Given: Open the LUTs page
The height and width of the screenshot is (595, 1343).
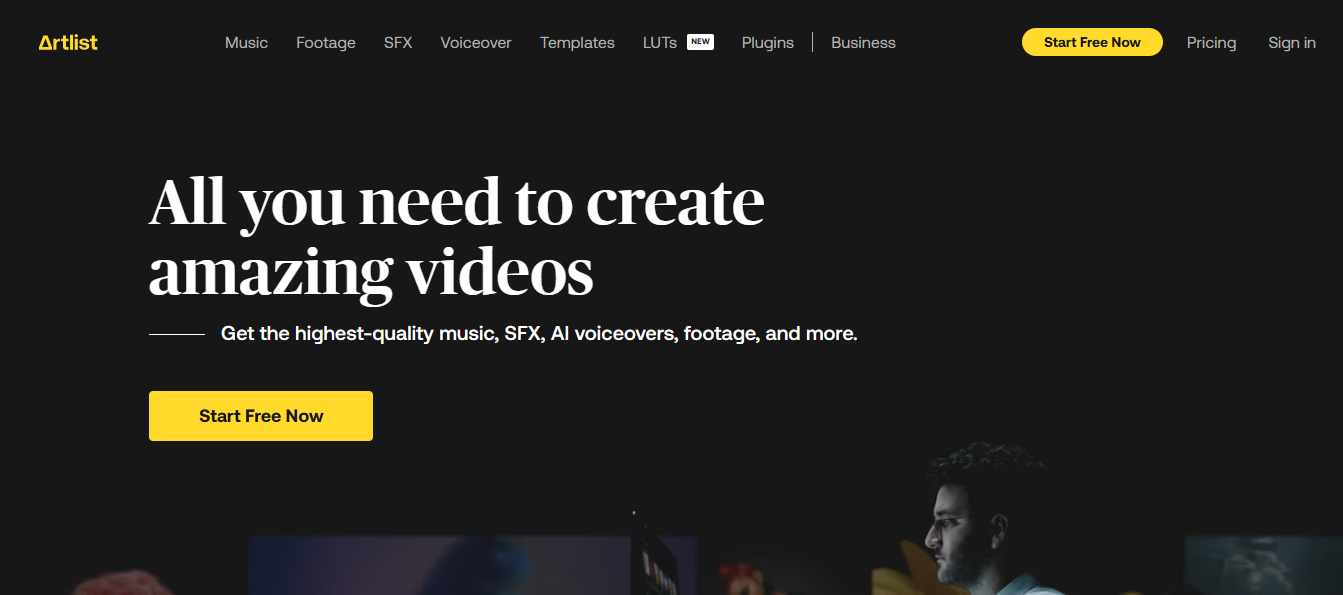Looking at the screenshot, I should (660, 43).
